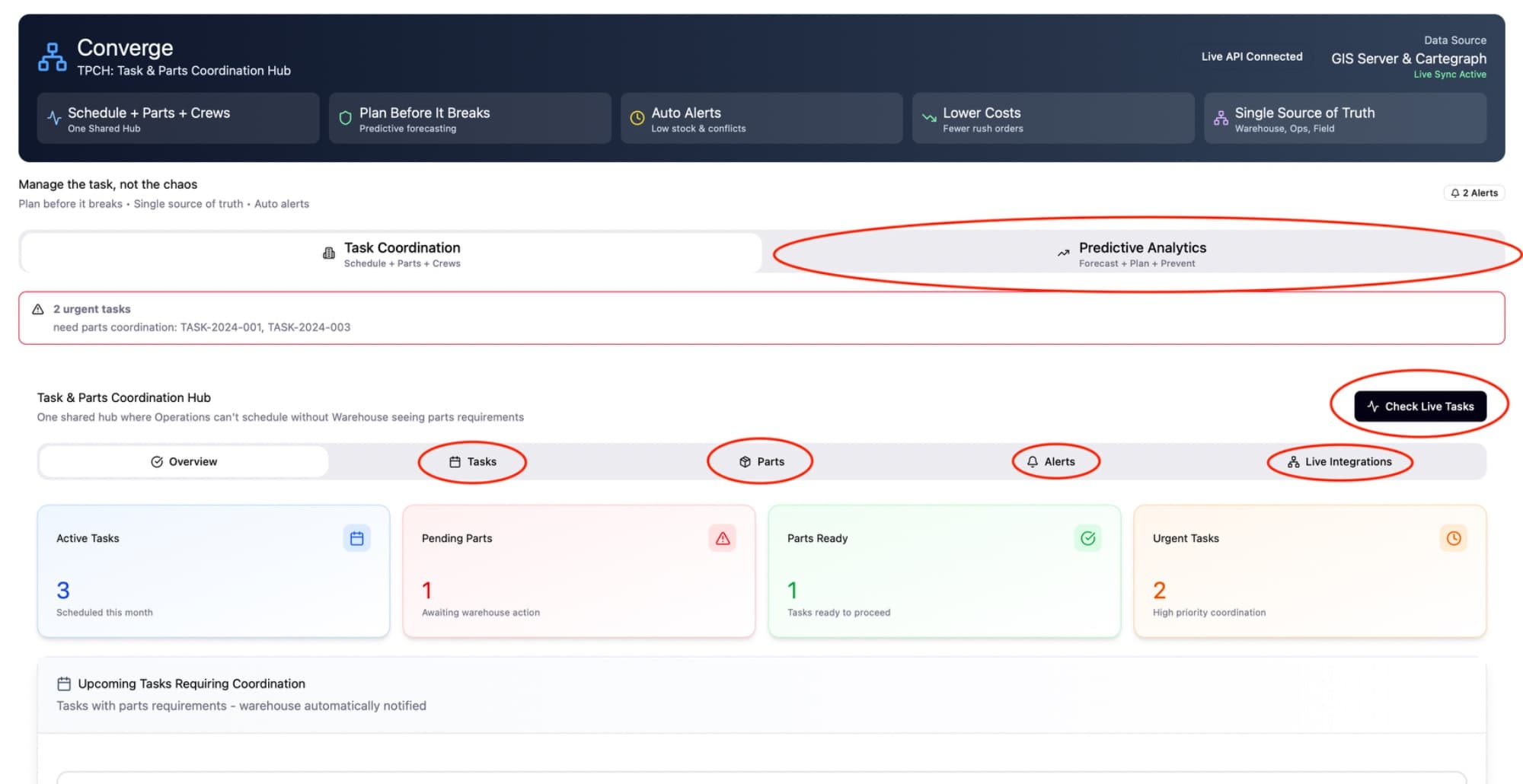Click the Converge app title
Screen dimensions: 1523x784
coord(125,47)
